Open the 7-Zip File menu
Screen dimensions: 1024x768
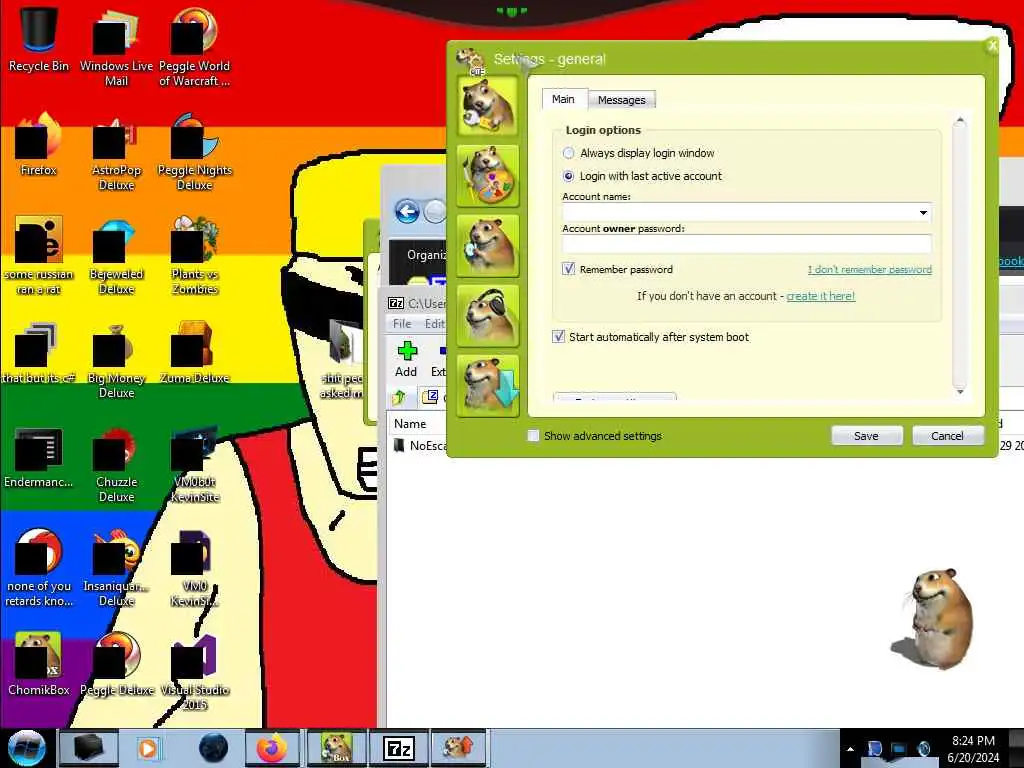(402, 324)
